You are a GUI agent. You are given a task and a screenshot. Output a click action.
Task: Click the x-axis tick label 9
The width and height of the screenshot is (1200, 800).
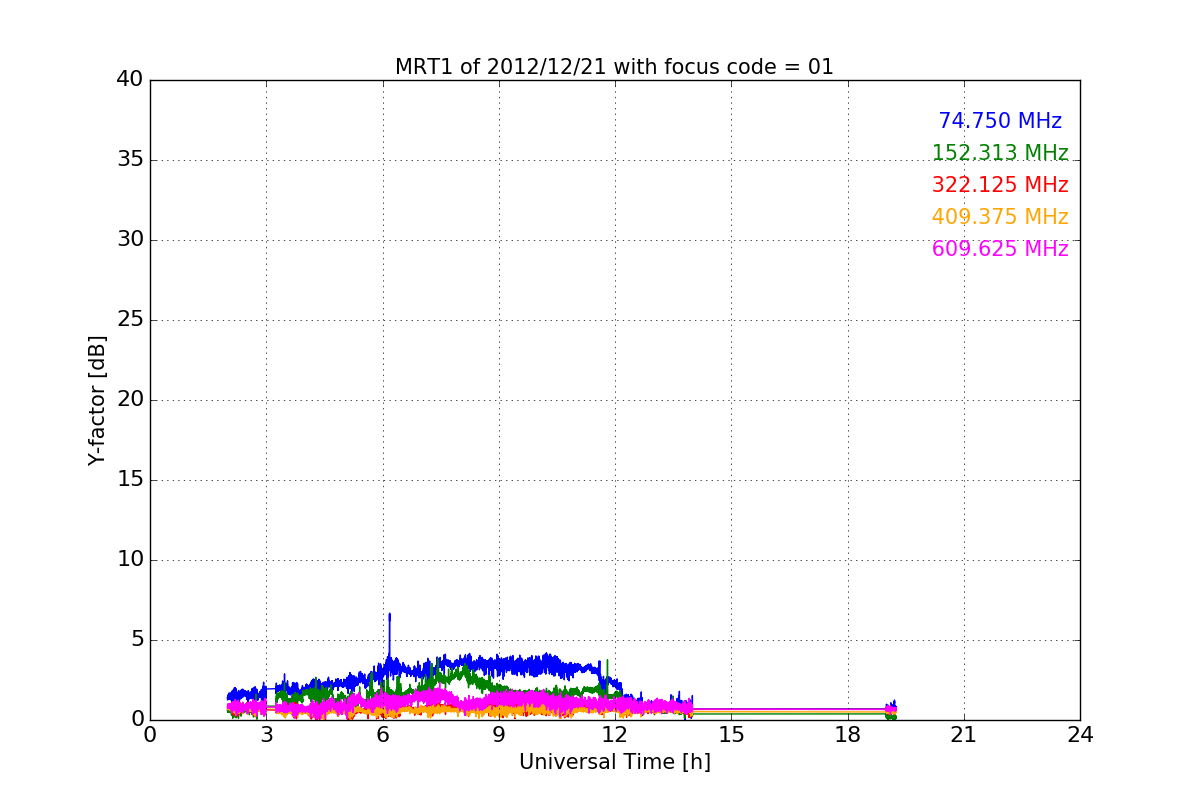pyautogui.click(x=499, y=735)
